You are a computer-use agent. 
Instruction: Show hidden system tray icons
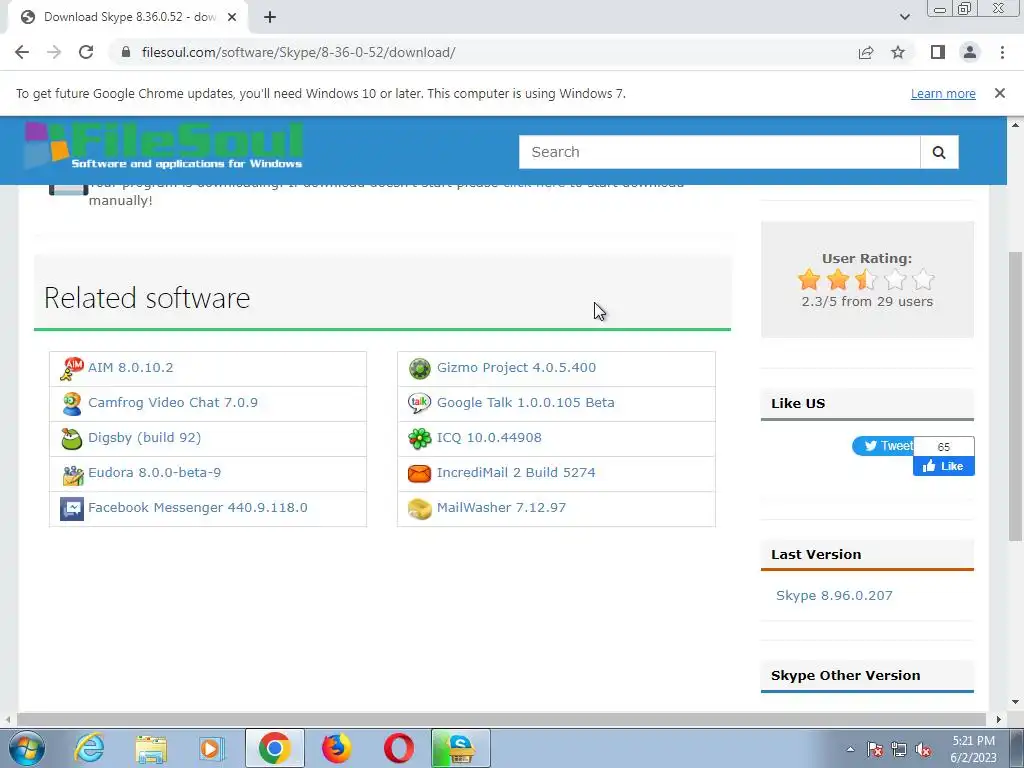coord(850,749)
